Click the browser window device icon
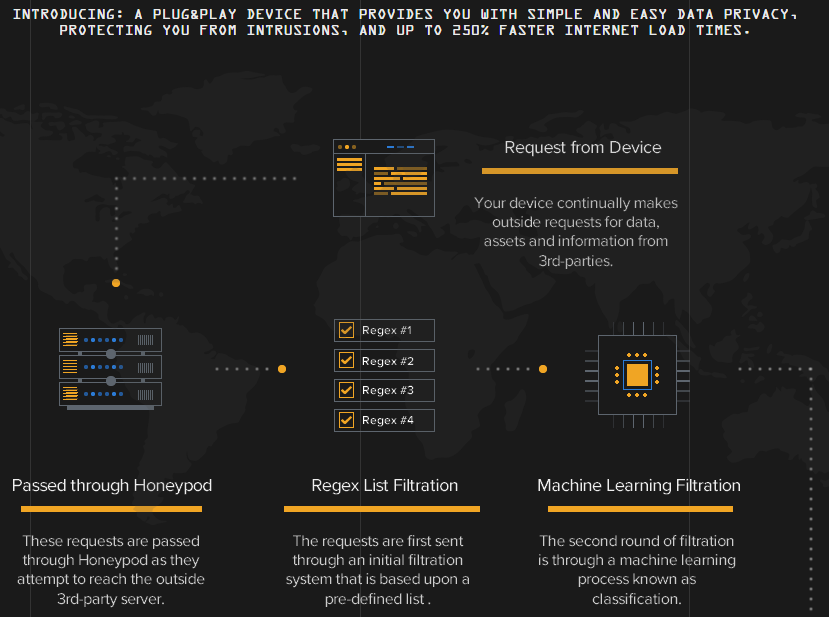The width and height of the screenshot is (829, 617). pos(384,178)
